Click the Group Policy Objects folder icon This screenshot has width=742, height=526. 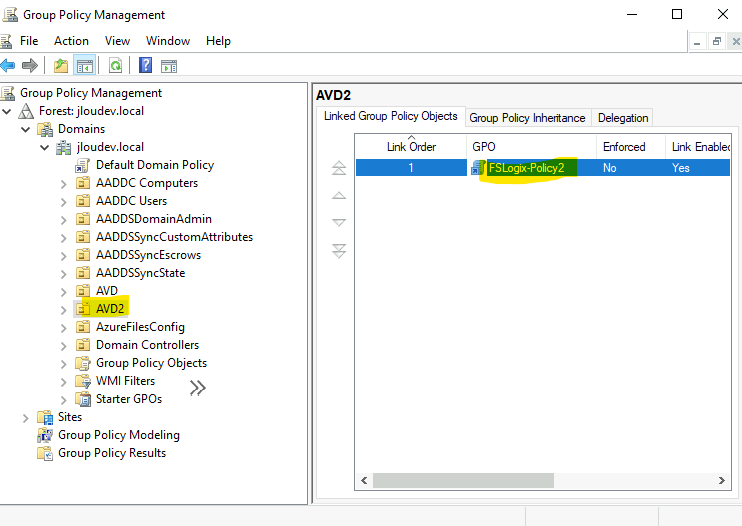click(83, 363)
